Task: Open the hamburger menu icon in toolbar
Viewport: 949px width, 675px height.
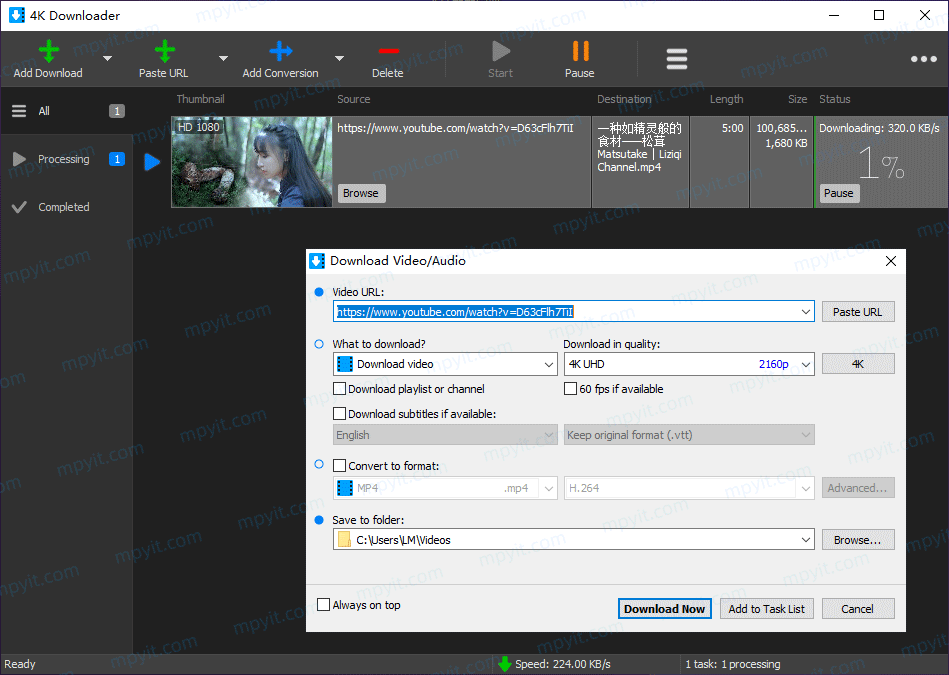Action: (677, 59)
